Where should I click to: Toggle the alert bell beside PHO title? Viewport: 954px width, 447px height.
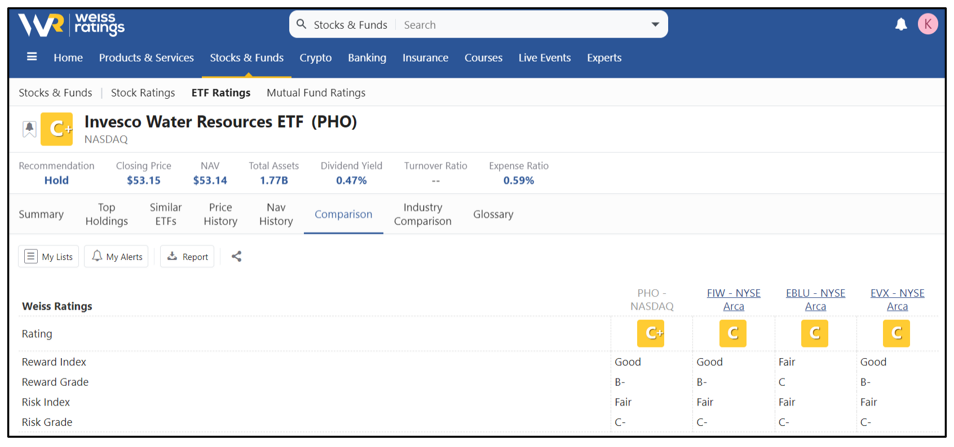[29, 128]
